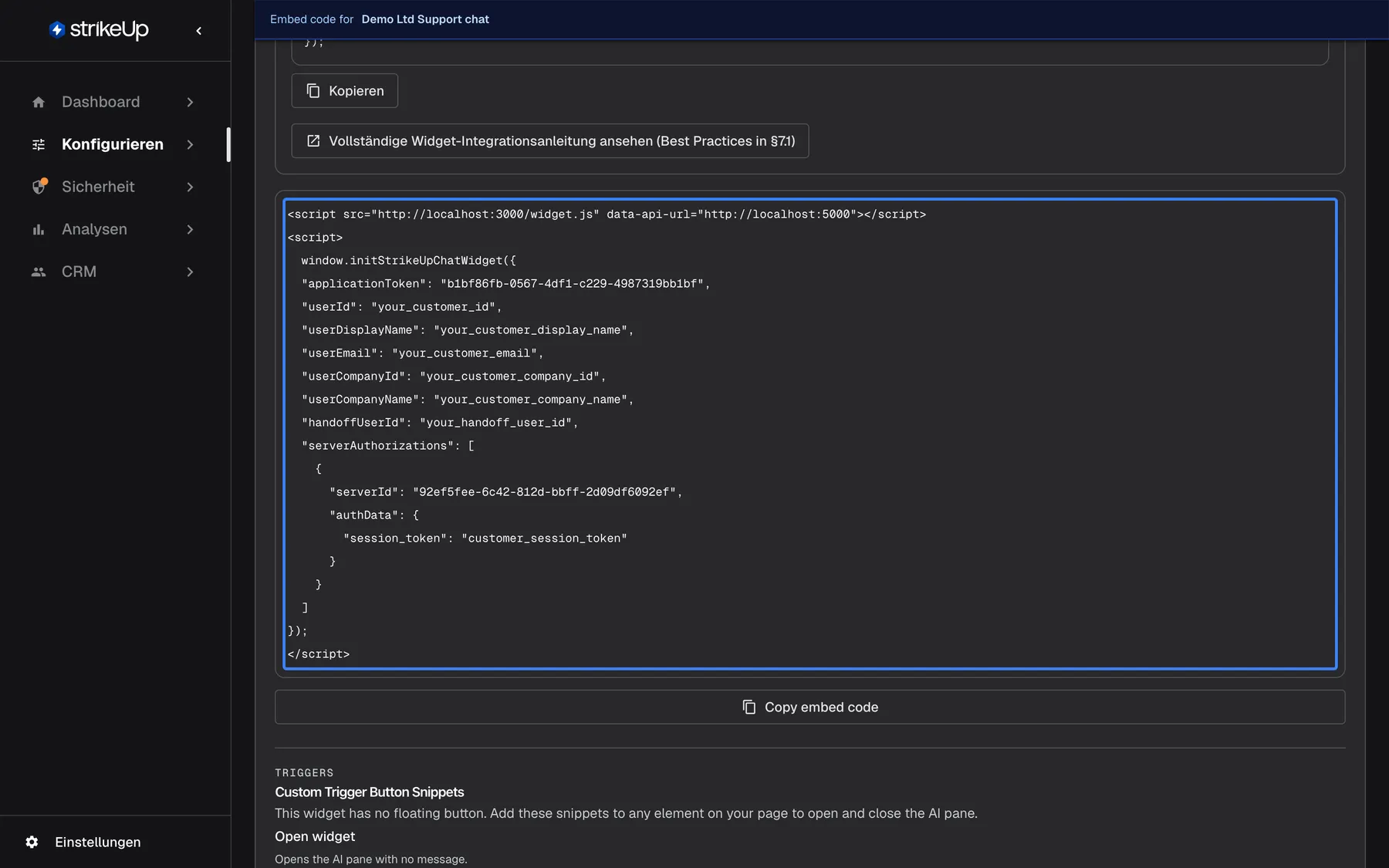The height and width of the screenshot is (868, 1389).
Task: Click the Einstellungen gear icon
Action: [x=32, y=842]
